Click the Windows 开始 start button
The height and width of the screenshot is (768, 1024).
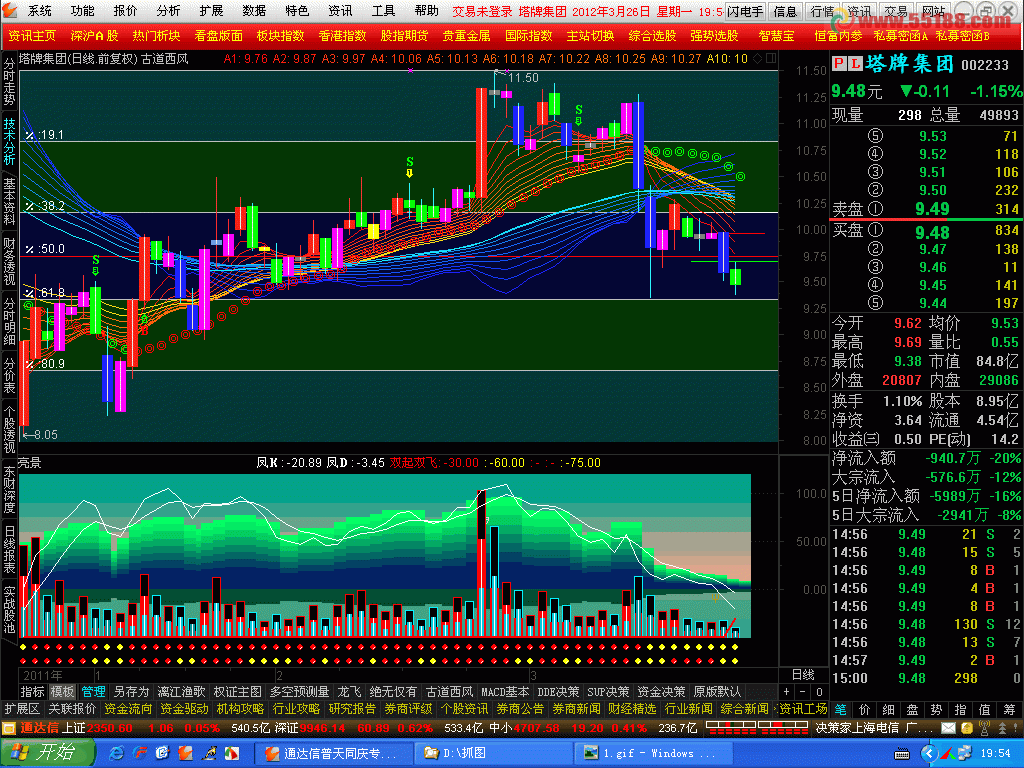point(46,752)
